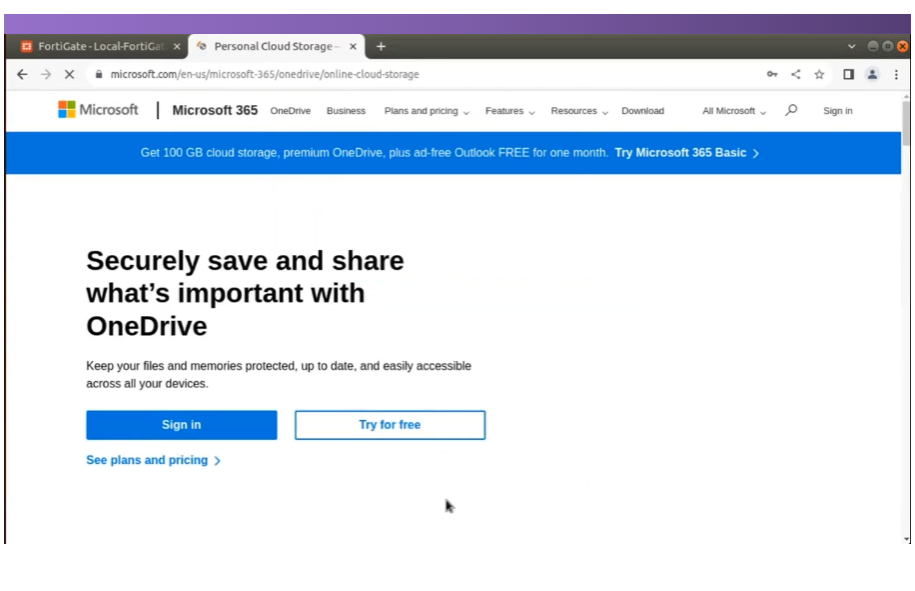Viewport: 915px width, 591px height.
Task: Open the browser profile avatar
Action: coord(872,75)
